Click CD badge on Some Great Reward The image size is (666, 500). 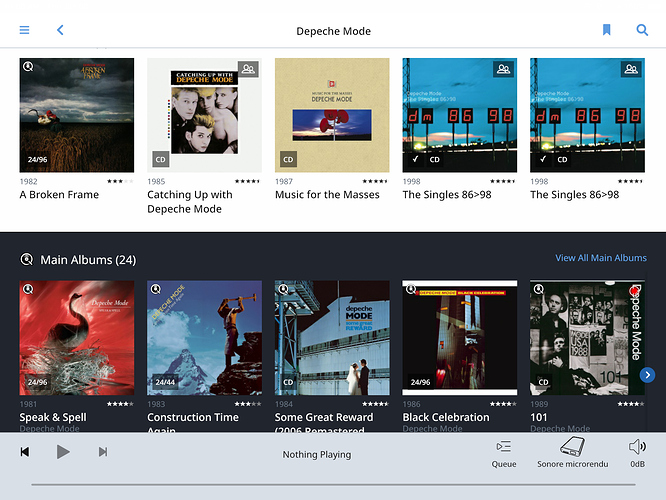pos(288,382)
